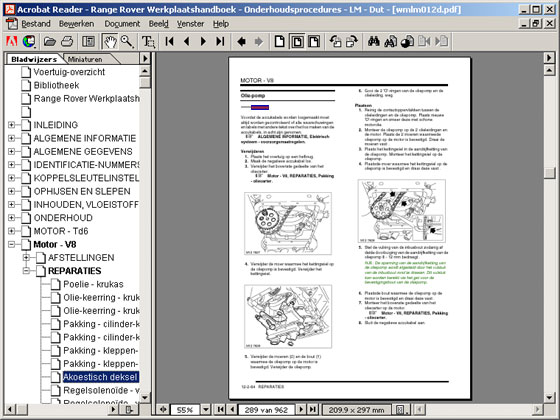Open Find with binoculars icon

pyautogui.click(x=374, y=41)
